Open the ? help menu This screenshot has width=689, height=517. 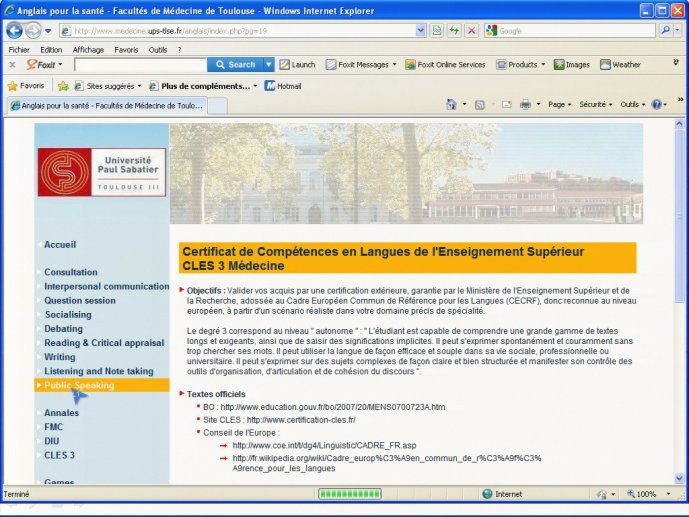click(179, 50)
